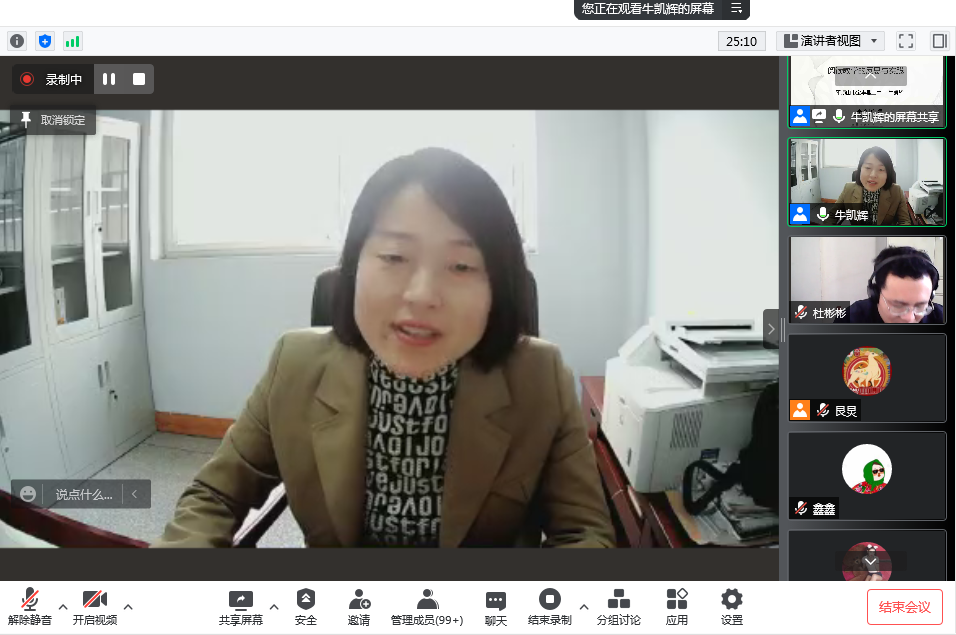The image size is (956, 635).
Task: Open the 聊天 chat panel
Action: (x=496, y=607)
